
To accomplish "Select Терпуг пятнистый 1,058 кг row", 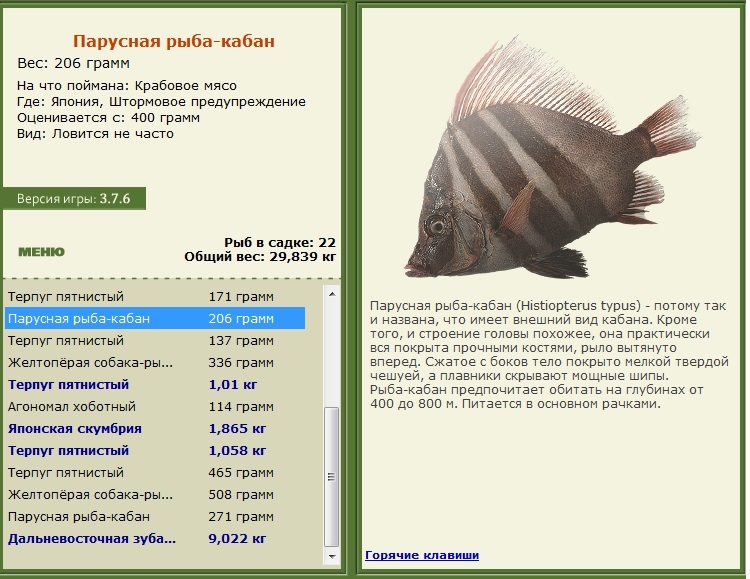I will (x=155, y=451).
